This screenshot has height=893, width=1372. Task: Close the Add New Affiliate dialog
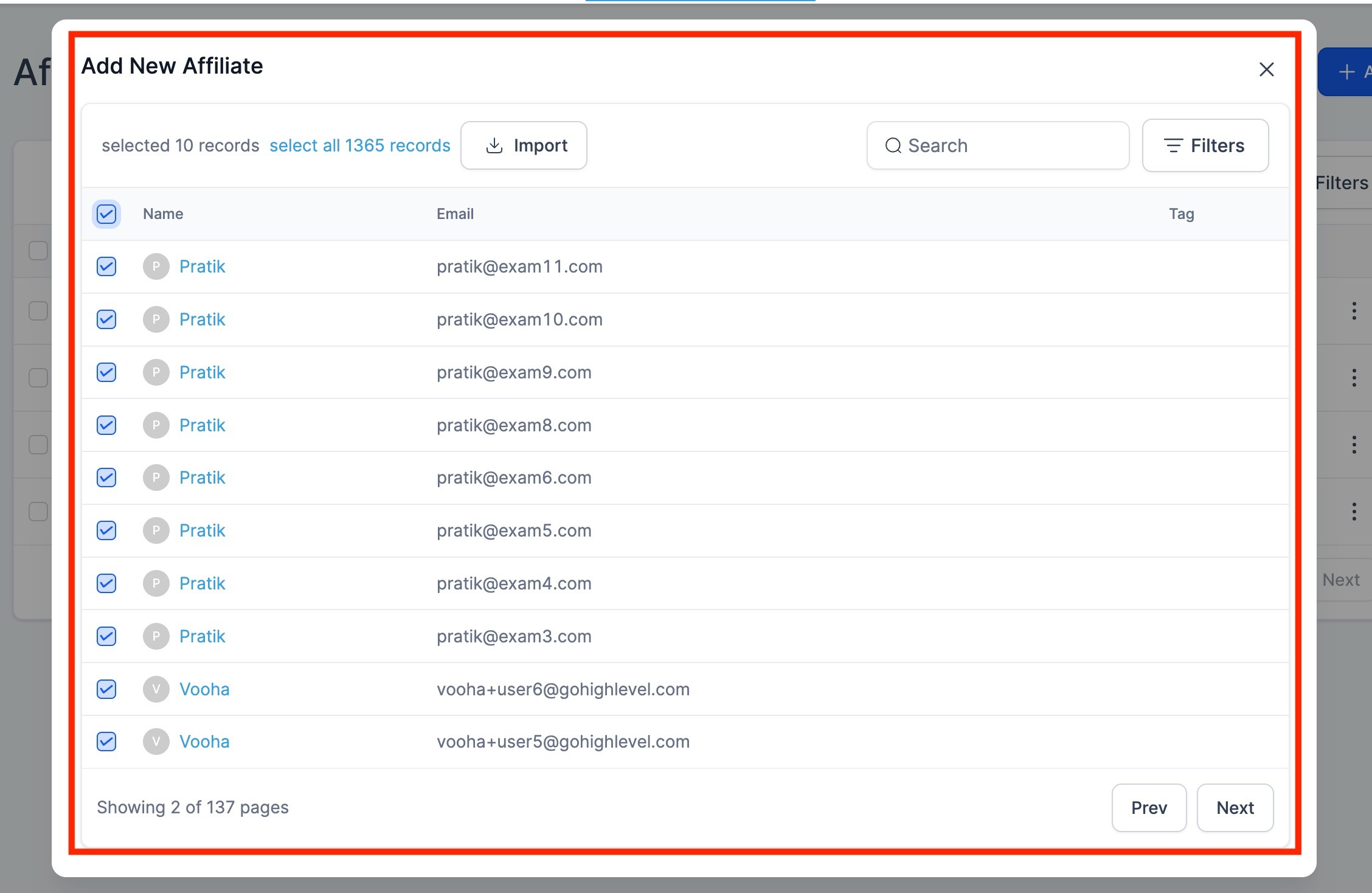tap(1266, 69)
